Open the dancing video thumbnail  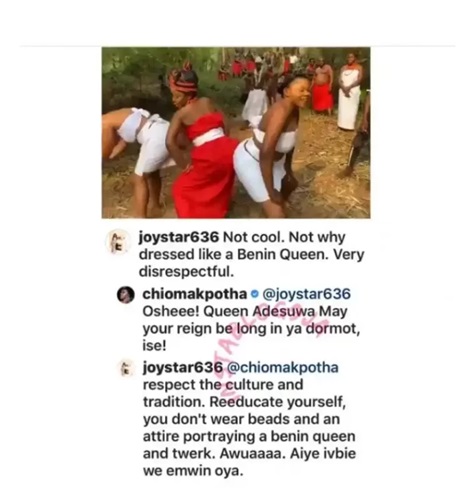[x=236, y=133]
